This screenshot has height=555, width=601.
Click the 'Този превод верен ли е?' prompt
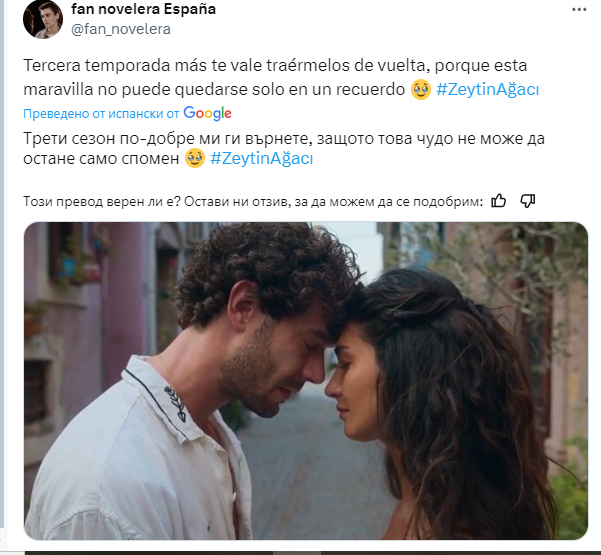[102, 201]
